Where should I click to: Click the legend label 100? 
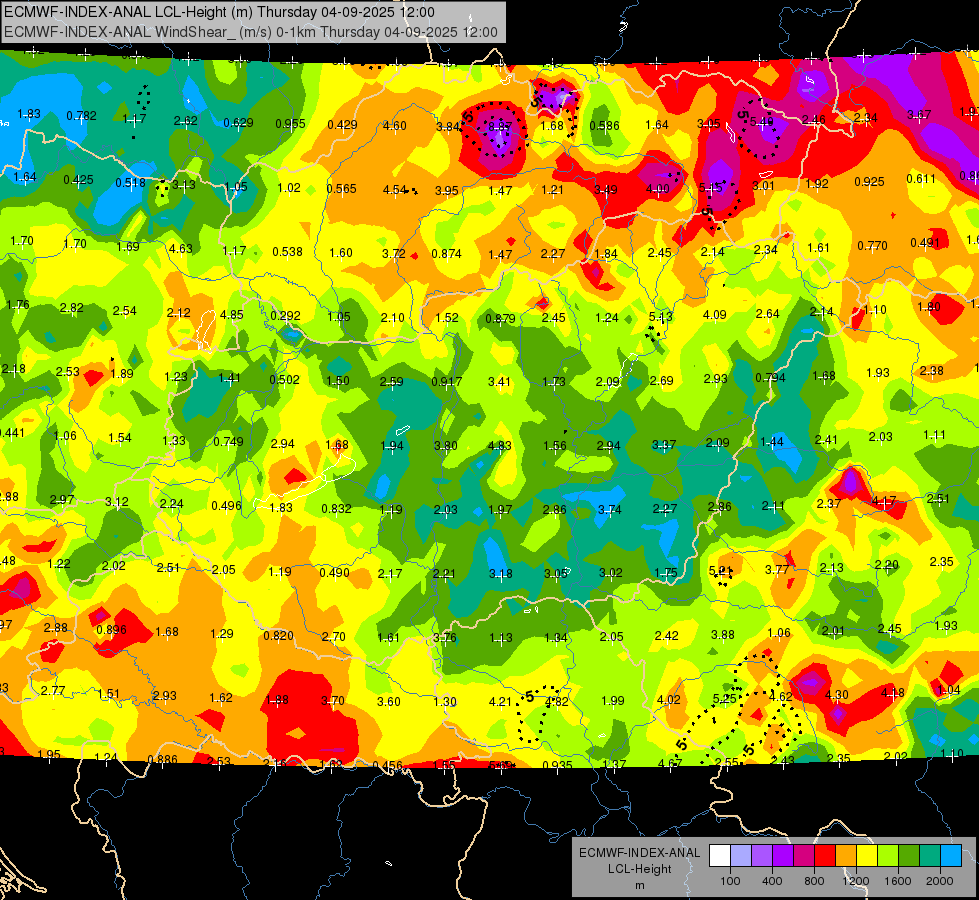pos(730,881)
